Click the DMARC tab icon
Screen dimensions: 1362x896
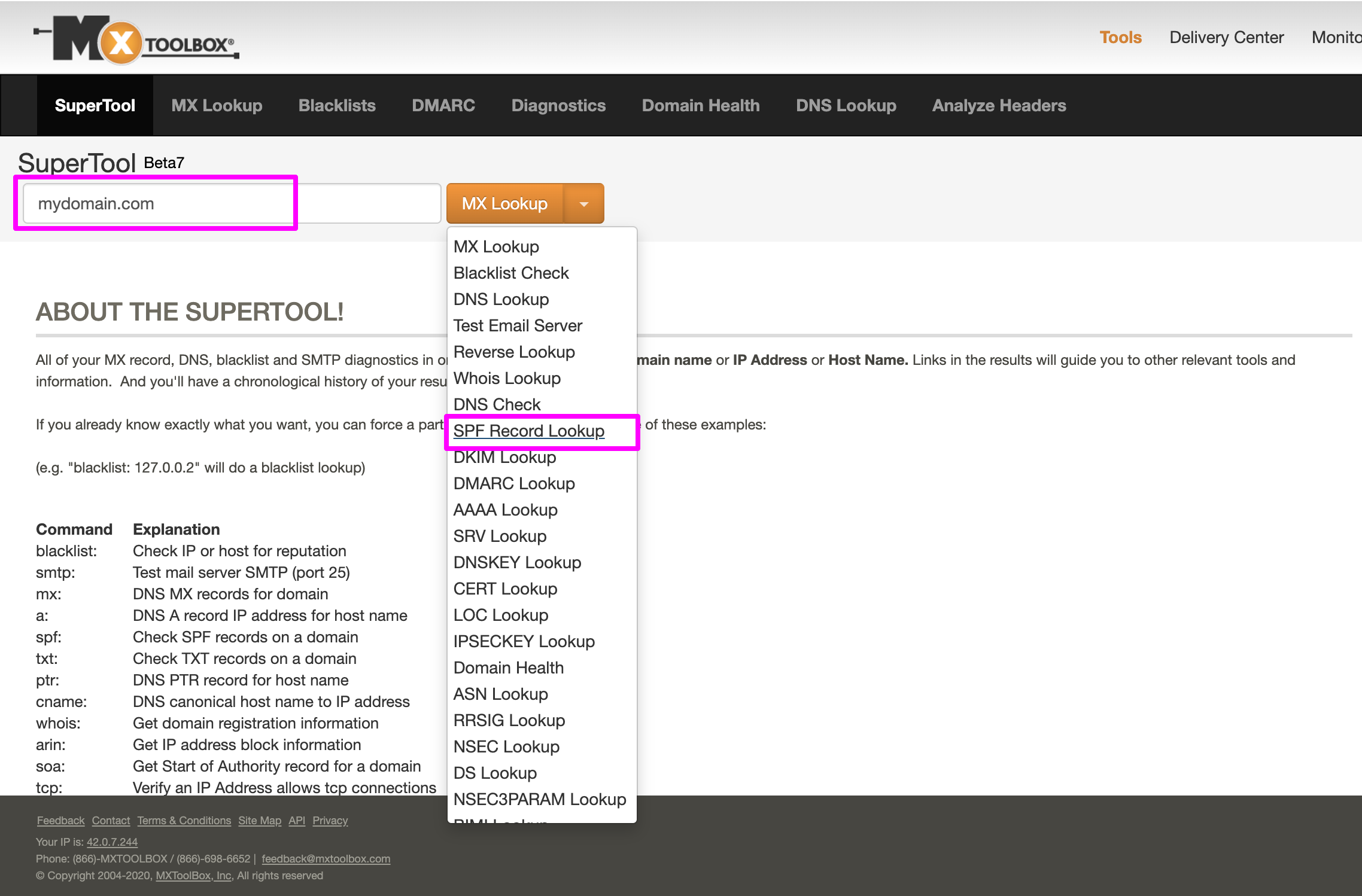pos(443,105)
